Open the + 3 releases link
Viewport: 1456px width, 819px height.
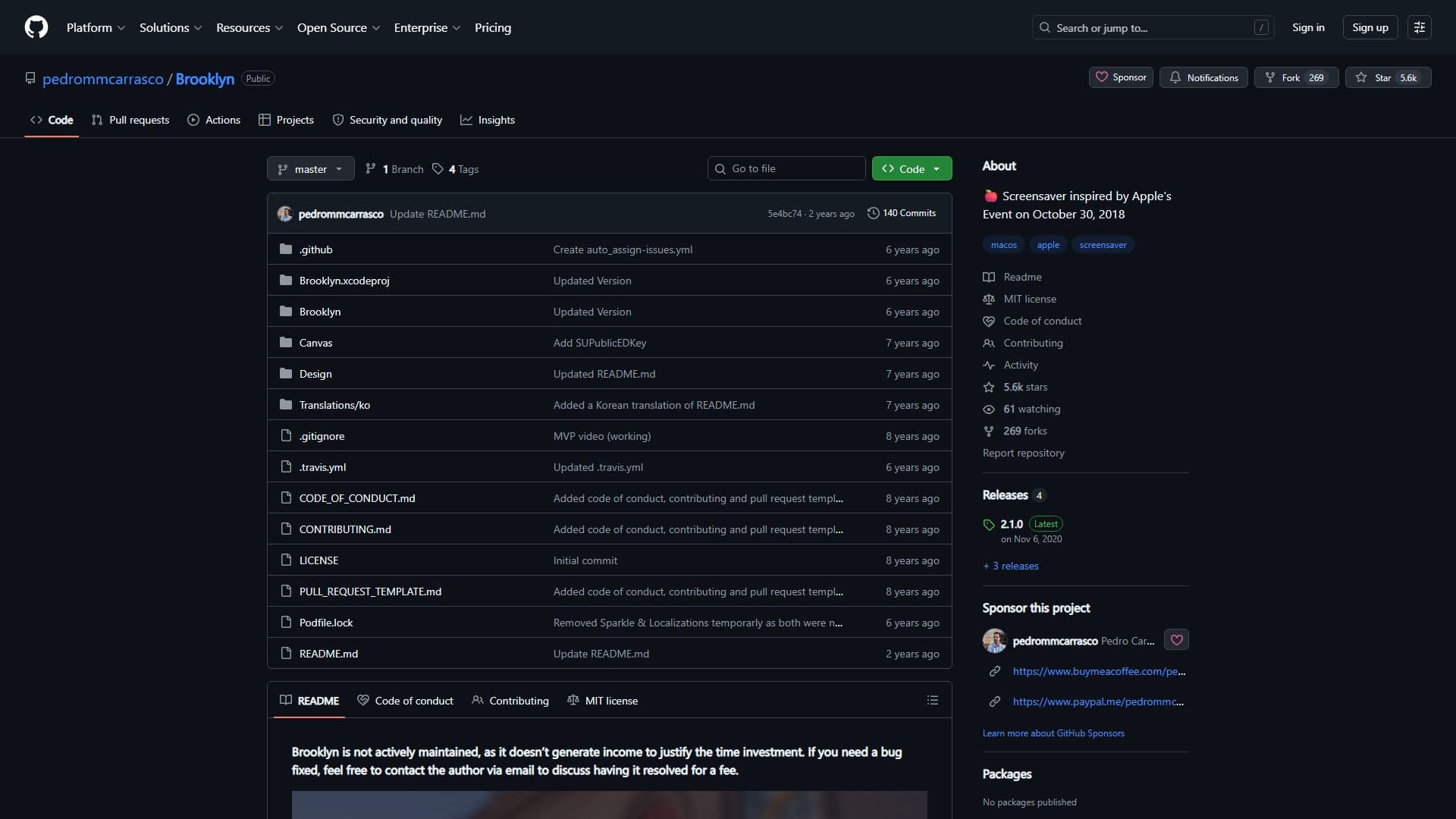point(1011,566)
